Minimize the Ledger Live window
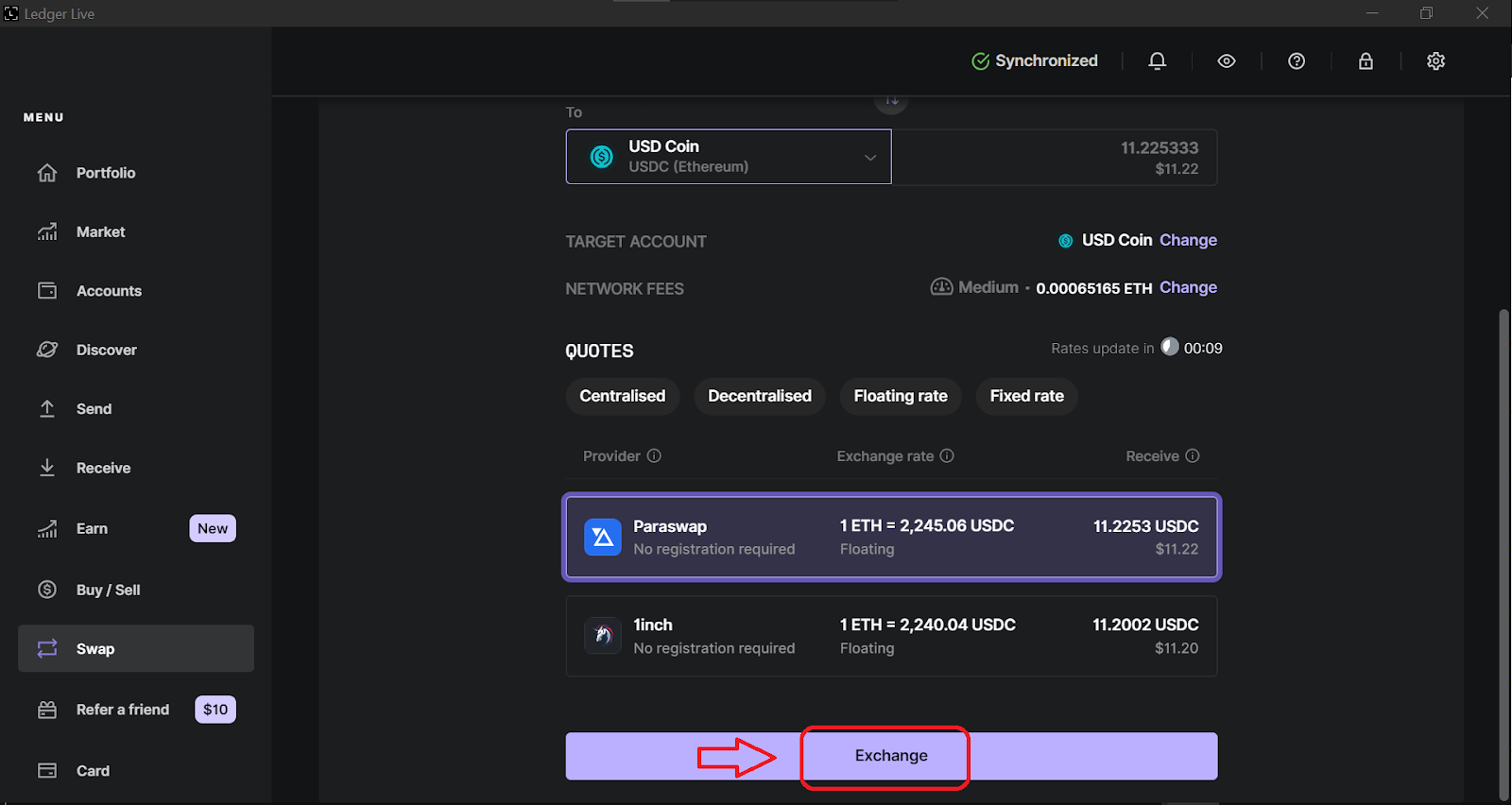This screenshot has height=805, width=1512. tap(1372, 13)
